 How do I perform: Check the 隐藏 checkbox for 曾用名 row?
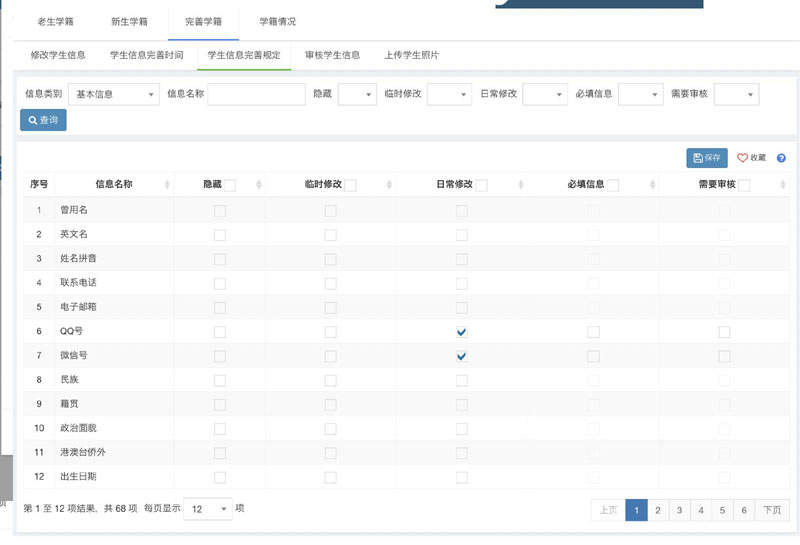[220, 211]
